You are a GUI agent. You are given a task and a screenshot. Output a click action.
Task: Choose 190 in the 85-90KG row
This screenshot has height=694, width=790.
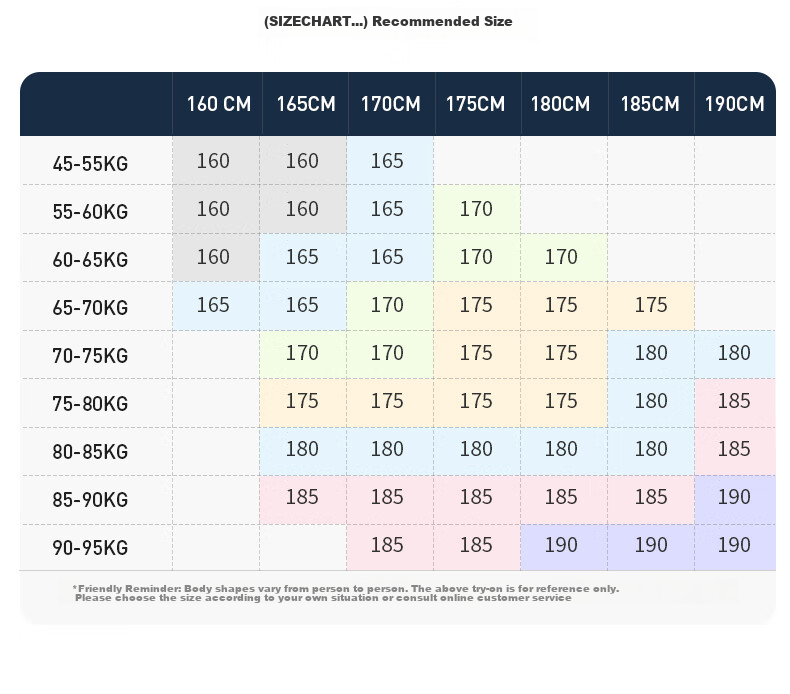tap(734, 497)
